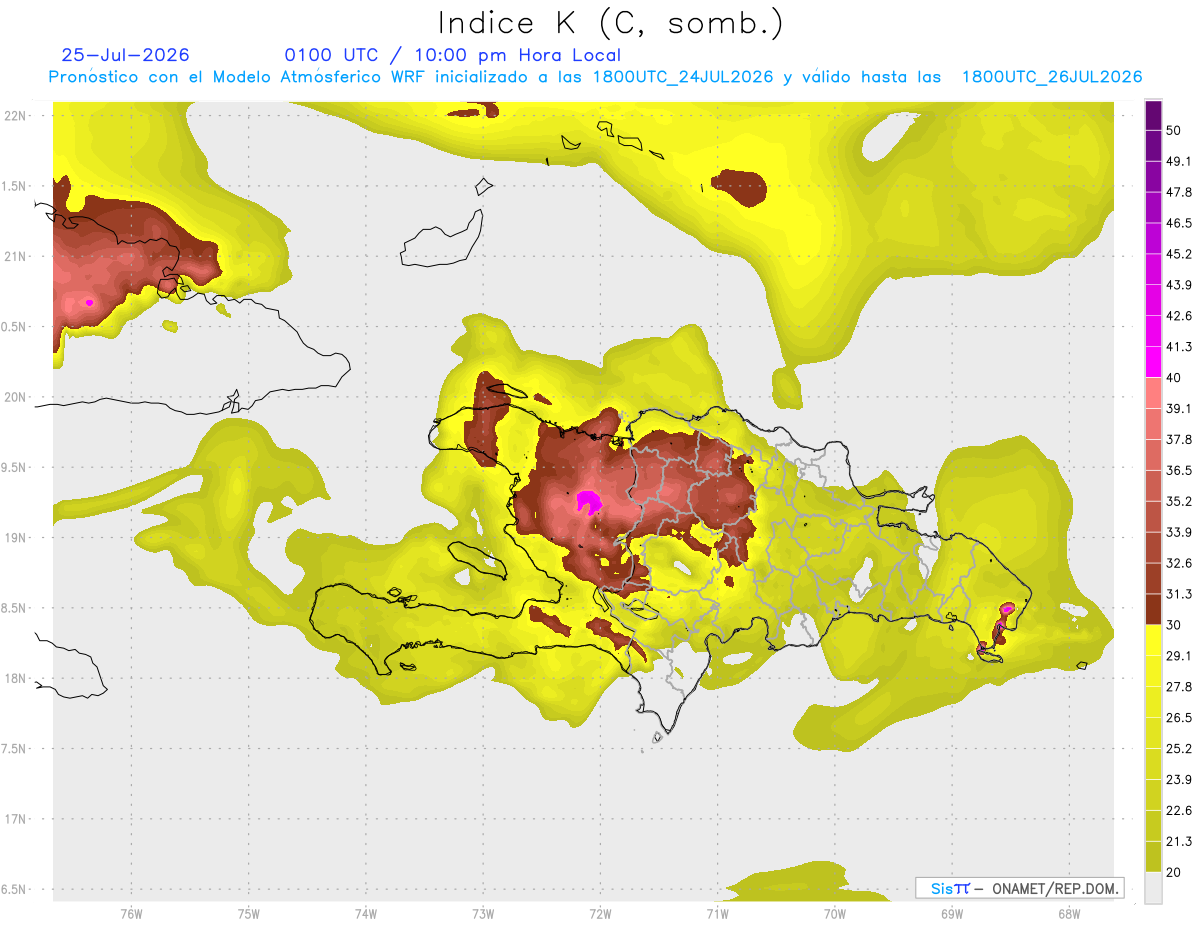Click the '20N' latitude label

pos(15,397)
